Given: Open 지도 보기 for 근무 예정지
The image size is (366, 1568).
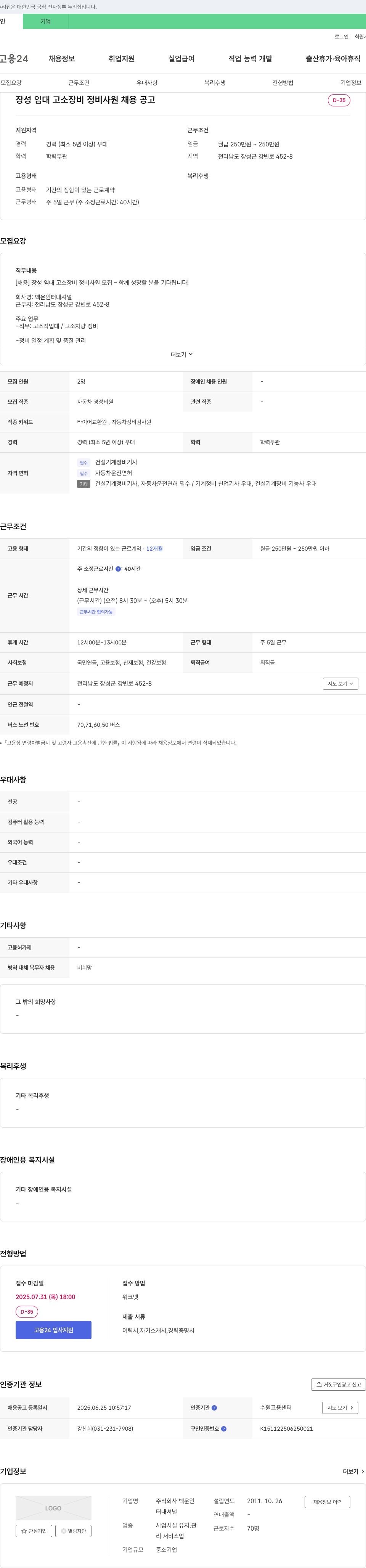Looking at the screenshot, I should [340, 684].
